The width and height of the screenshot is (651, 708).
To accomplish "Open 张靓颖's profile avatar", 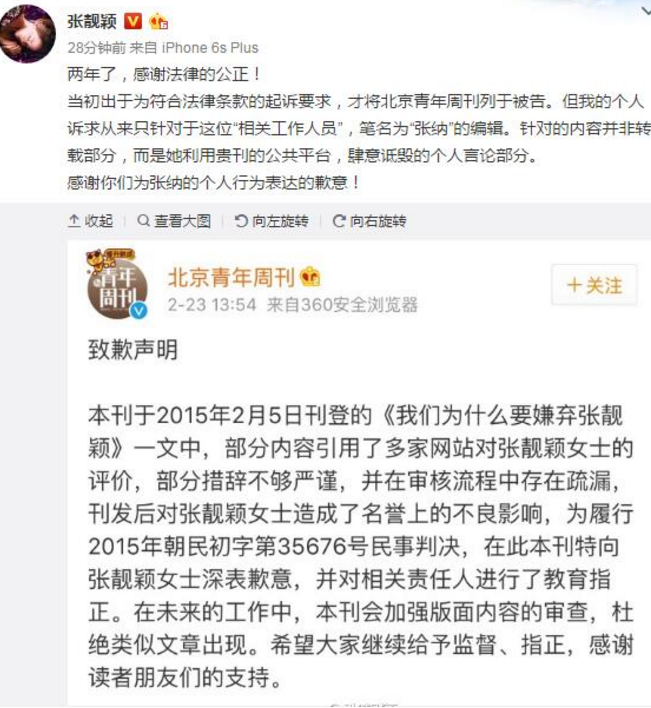I will pyautogui.click(x=27, y=33).
